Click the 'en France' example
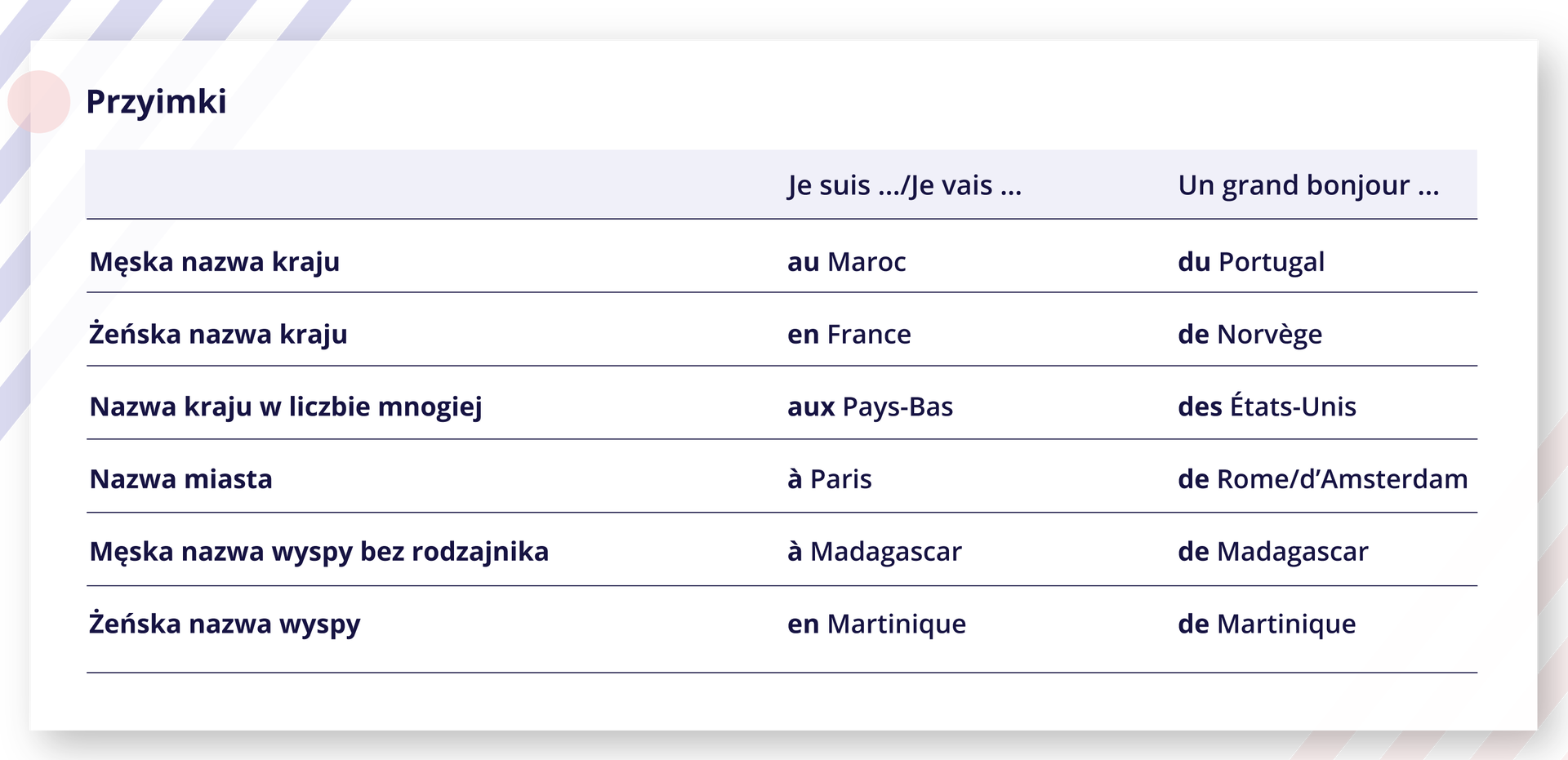 coord(849,334)
